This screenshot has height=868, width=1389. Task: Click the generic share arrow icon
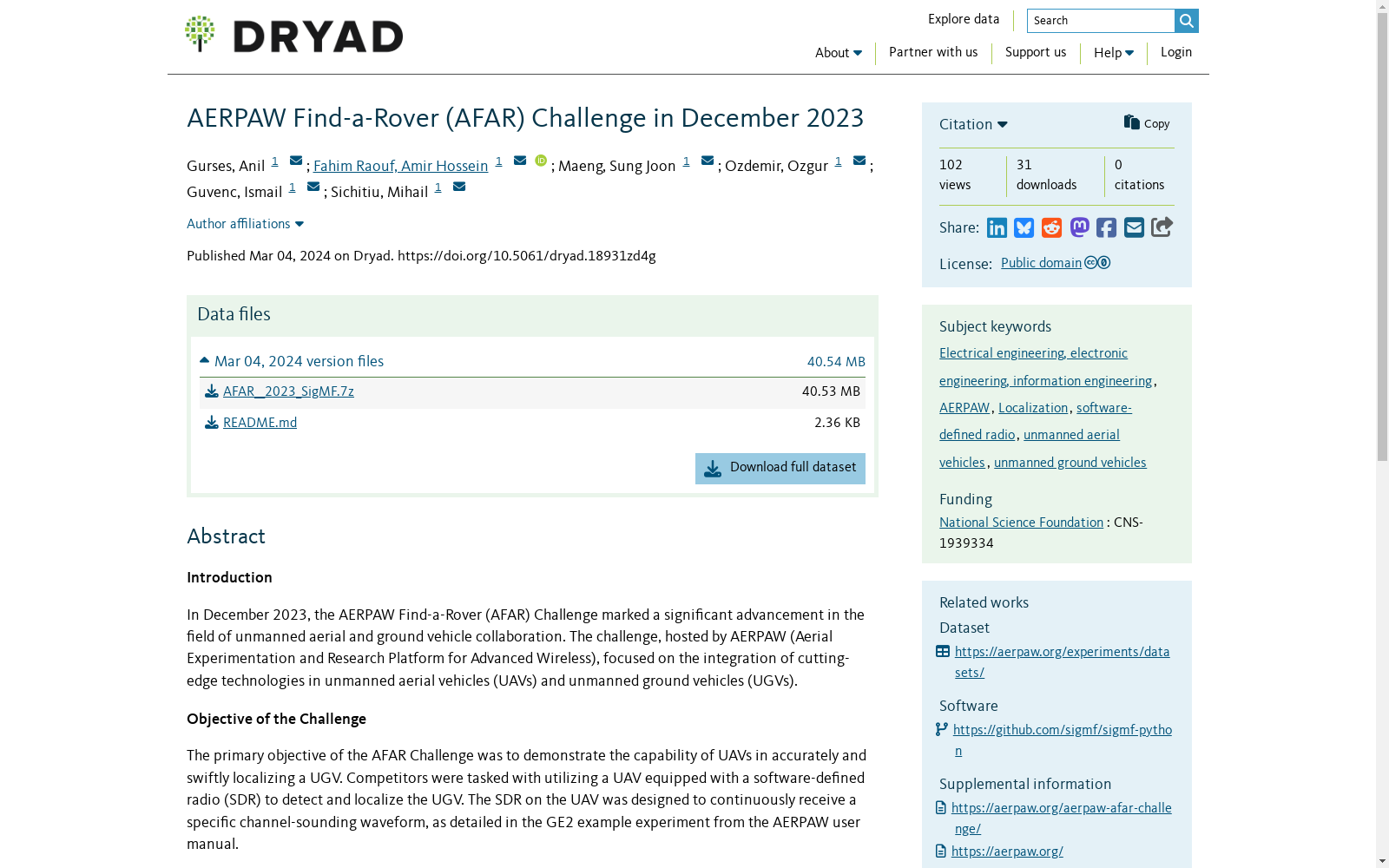click(1162, 227)
